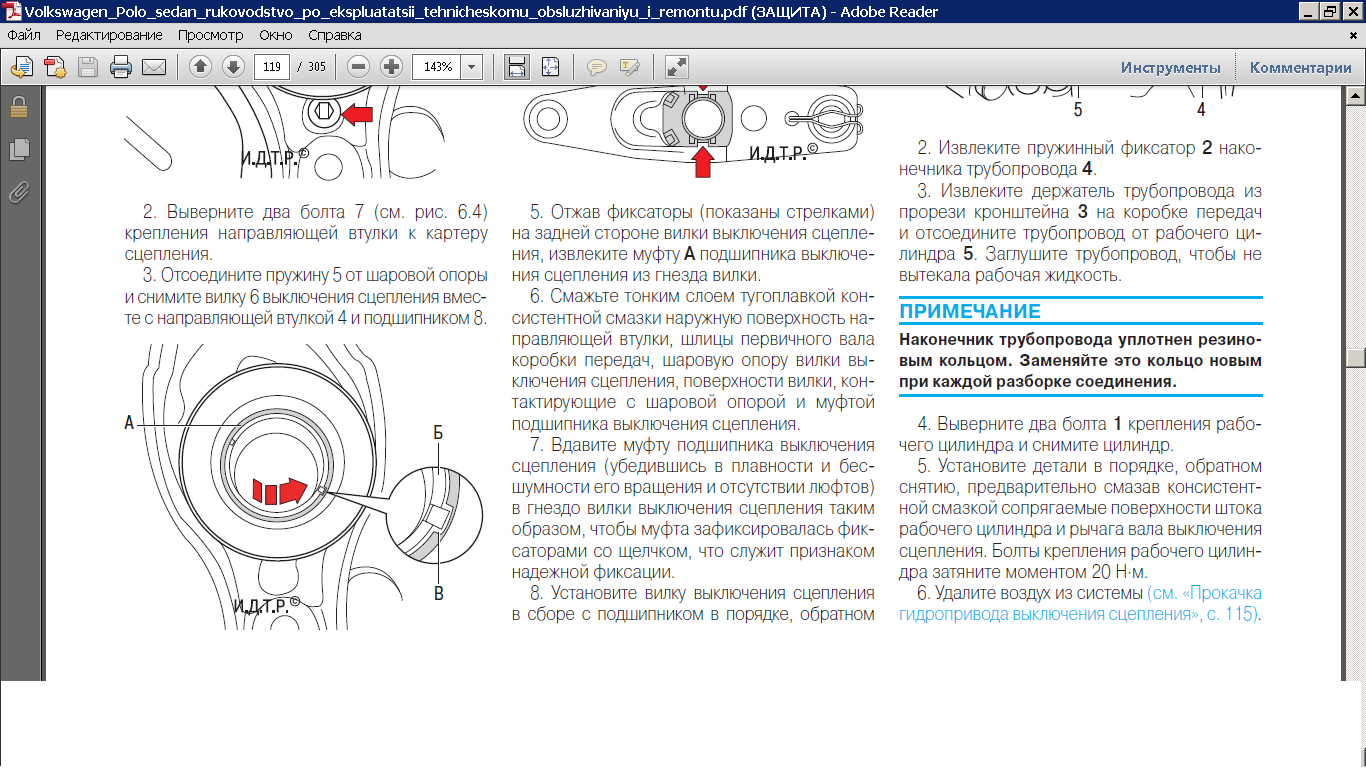Open the Инструменты pane
Screen dimensions: 1366x768
click(x=1170, y=68)
